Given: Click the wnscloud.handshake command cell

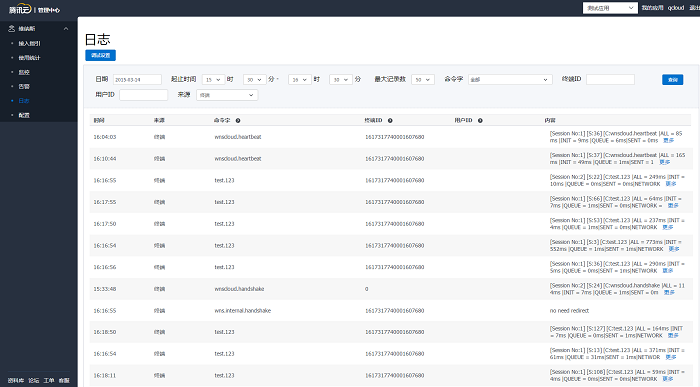Looking at the screenshot, I should point(239,289).
